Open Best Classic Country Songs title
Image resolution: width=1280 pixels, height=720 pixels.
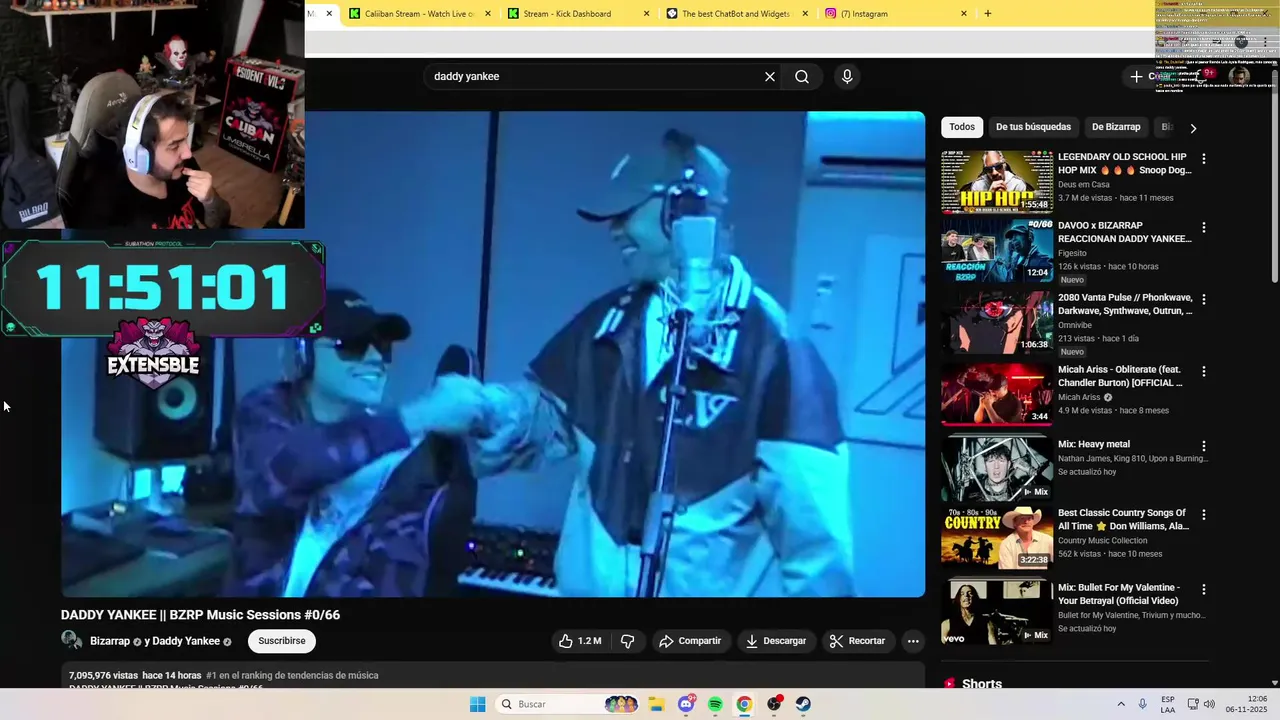pyautogui.click(x=1123, y=519)
